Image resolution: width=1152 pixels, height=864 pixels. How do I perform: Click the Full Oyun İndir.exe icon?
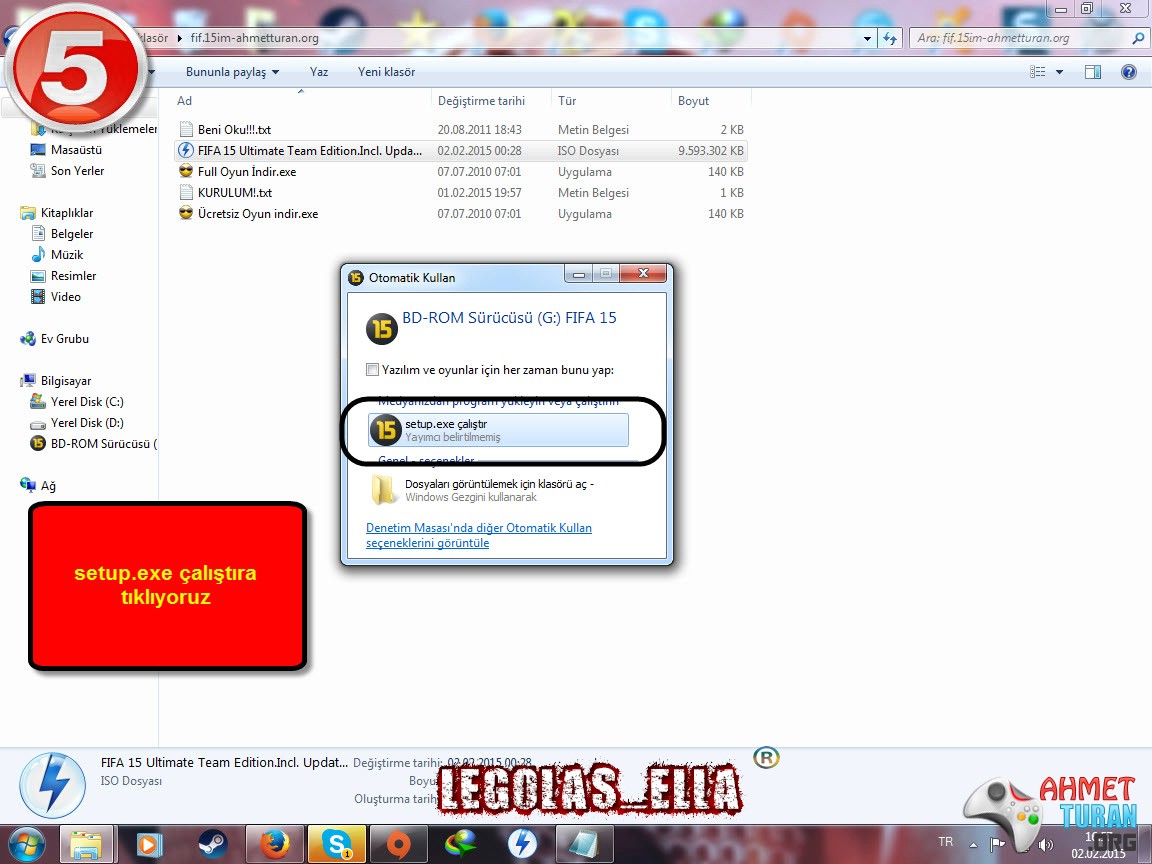point(187,171)
